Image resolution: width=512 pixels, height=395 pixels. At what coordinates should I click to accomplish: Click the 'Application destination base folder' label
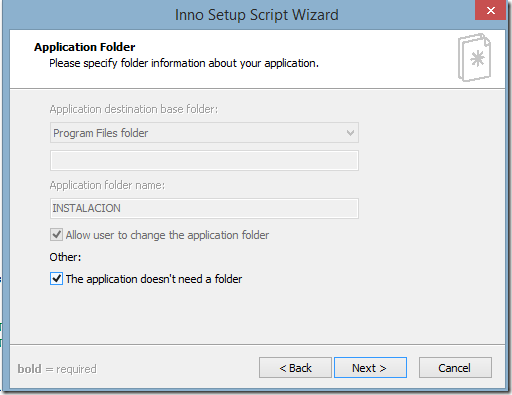click(x=134, y=109)
